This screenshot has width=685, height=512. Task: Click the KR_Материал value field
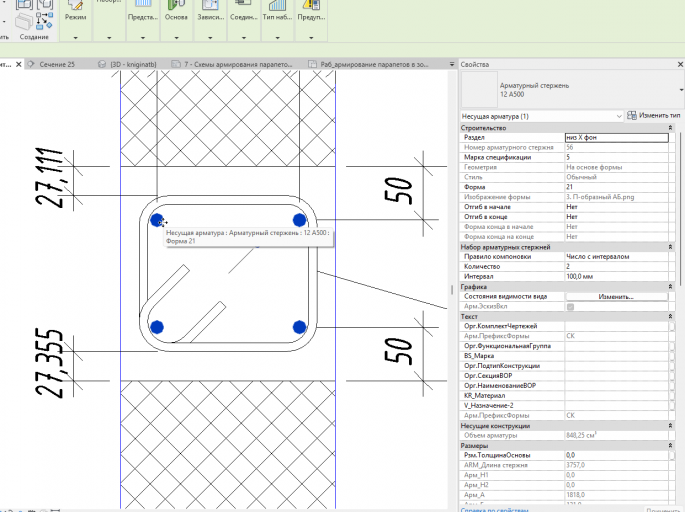coord(616,396)
